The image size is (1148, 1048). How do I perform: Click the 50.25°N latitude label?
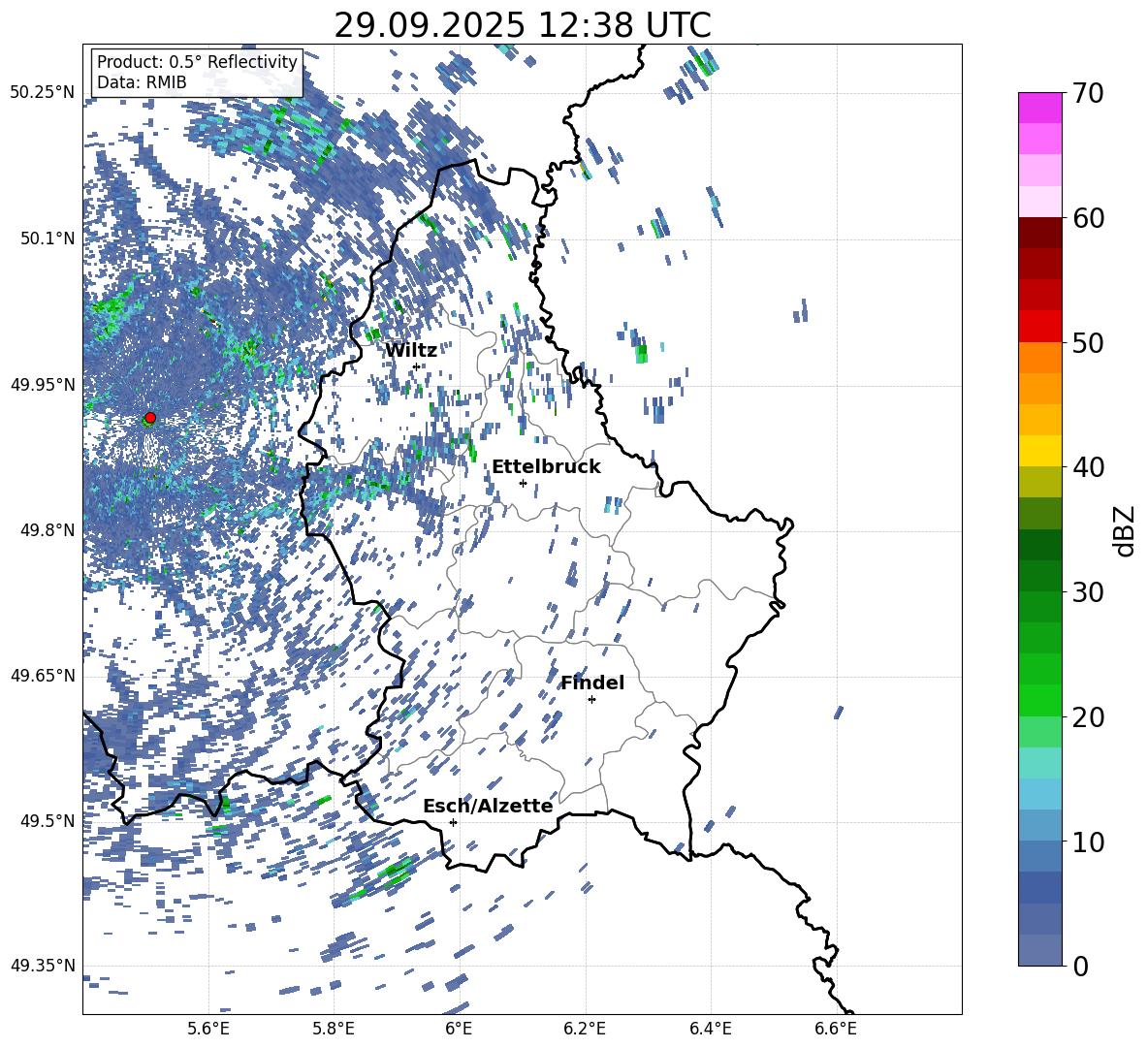tap(43, 93)
